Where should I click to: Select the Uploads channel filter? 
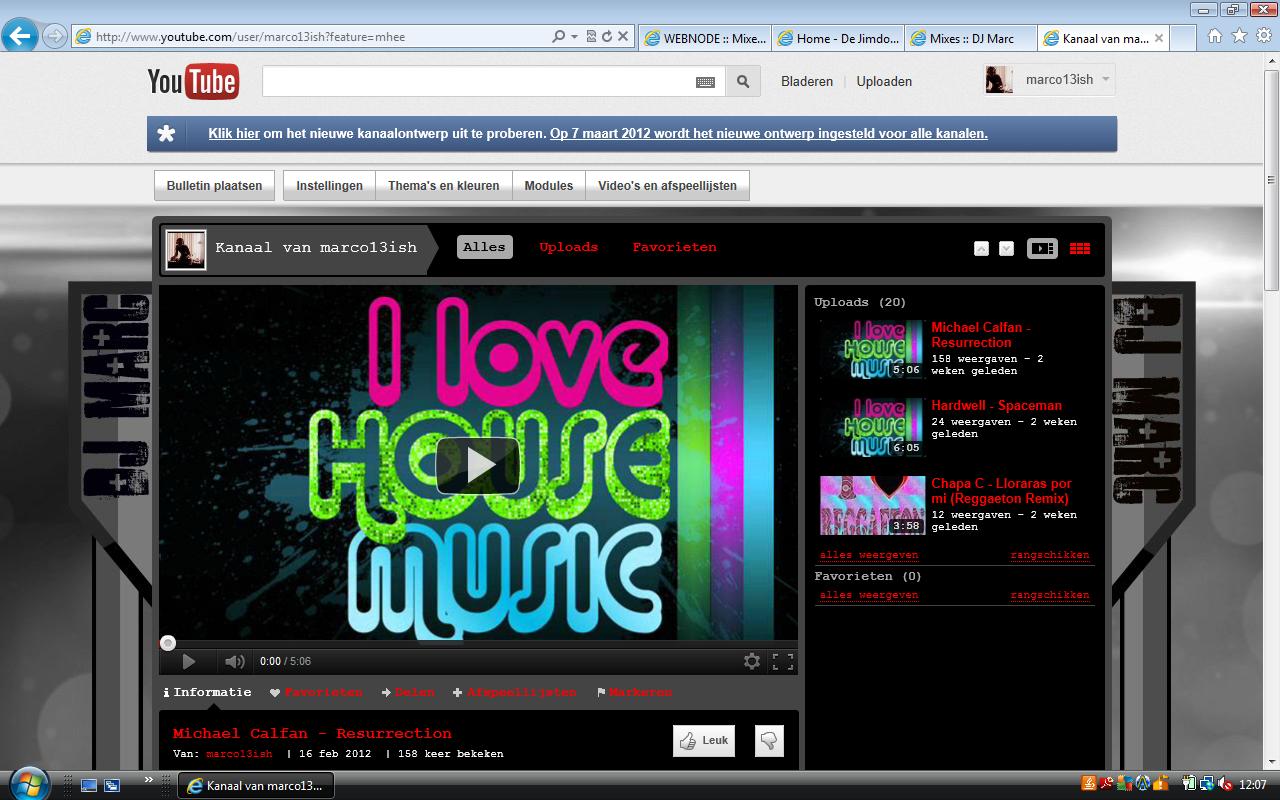[x=568, y=247]
